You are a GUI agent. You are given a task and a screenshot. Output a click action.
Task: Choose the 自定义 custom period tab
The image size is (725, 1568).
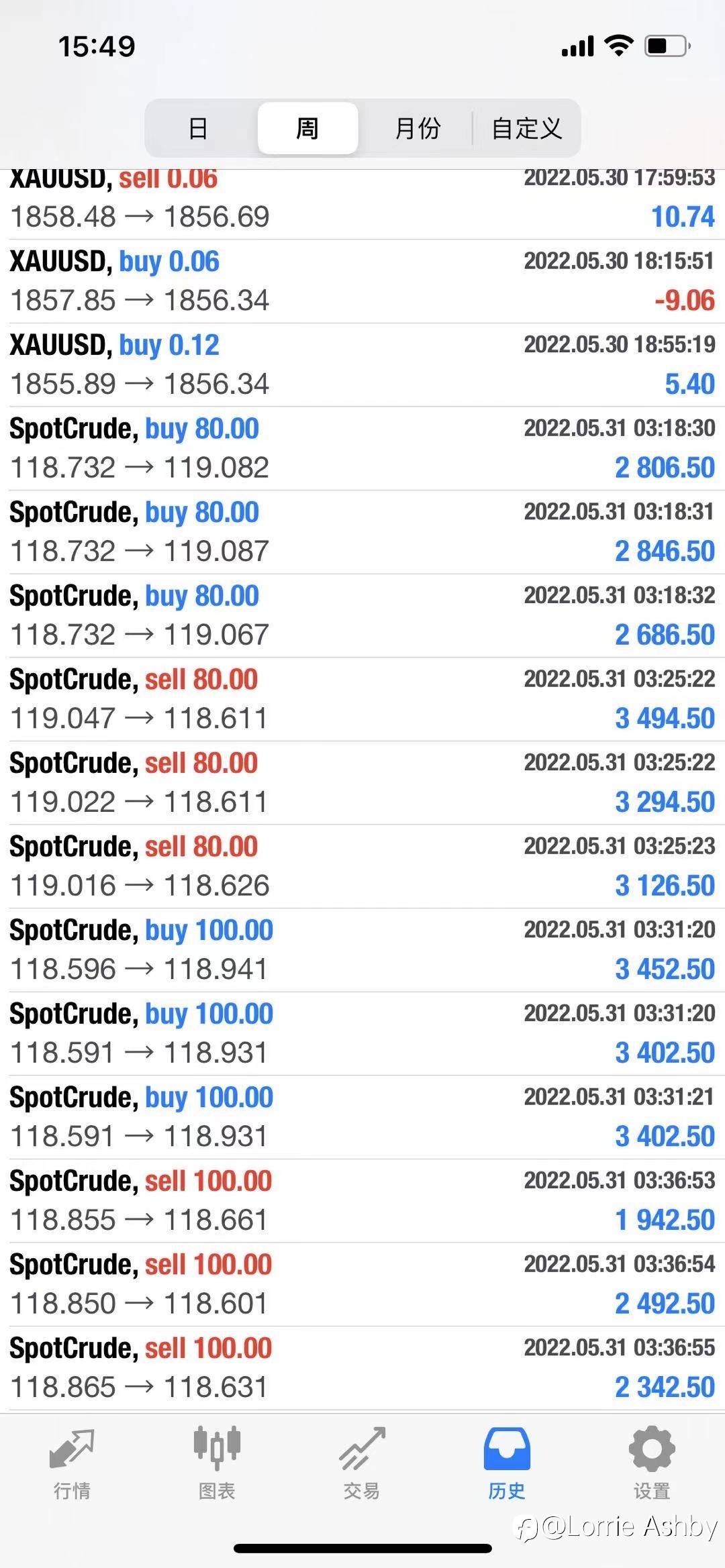[x=526, y=128]
